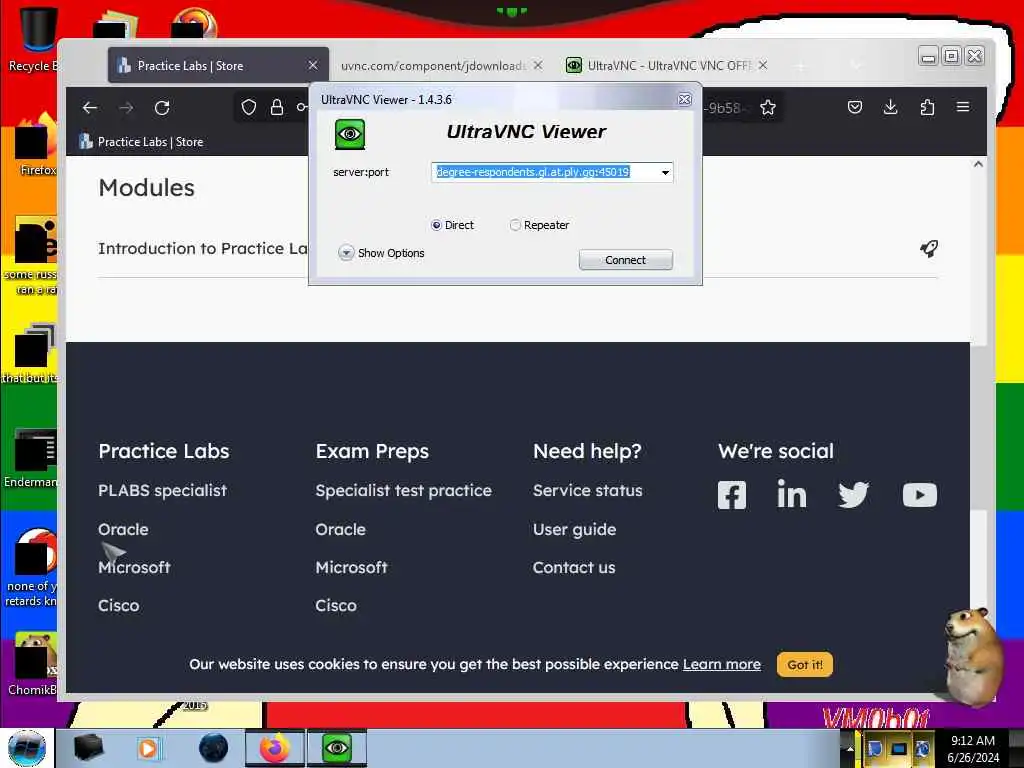The image size is (1024, 768).
Task: Click the rocket launch icon beside the module
Action: (929, 248)
